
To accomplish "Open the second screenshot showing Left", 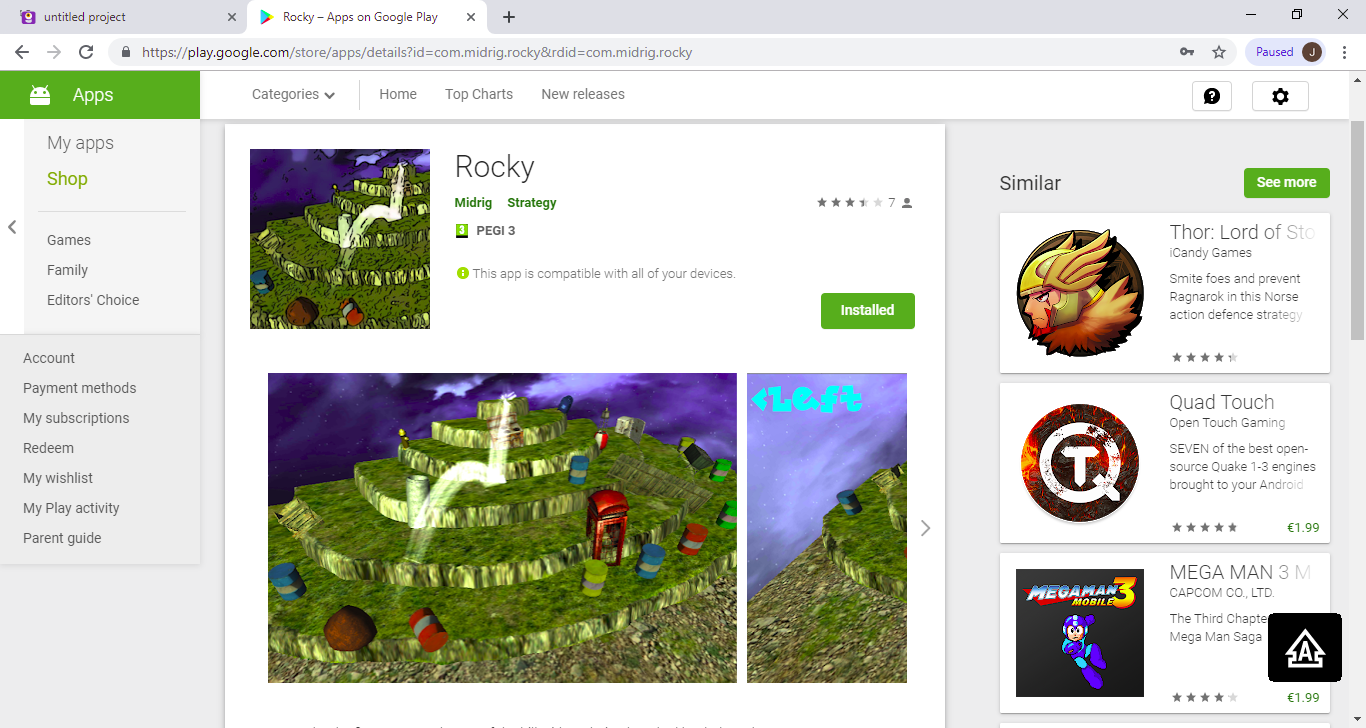I will pyautogui.click(x=827, y=528).
